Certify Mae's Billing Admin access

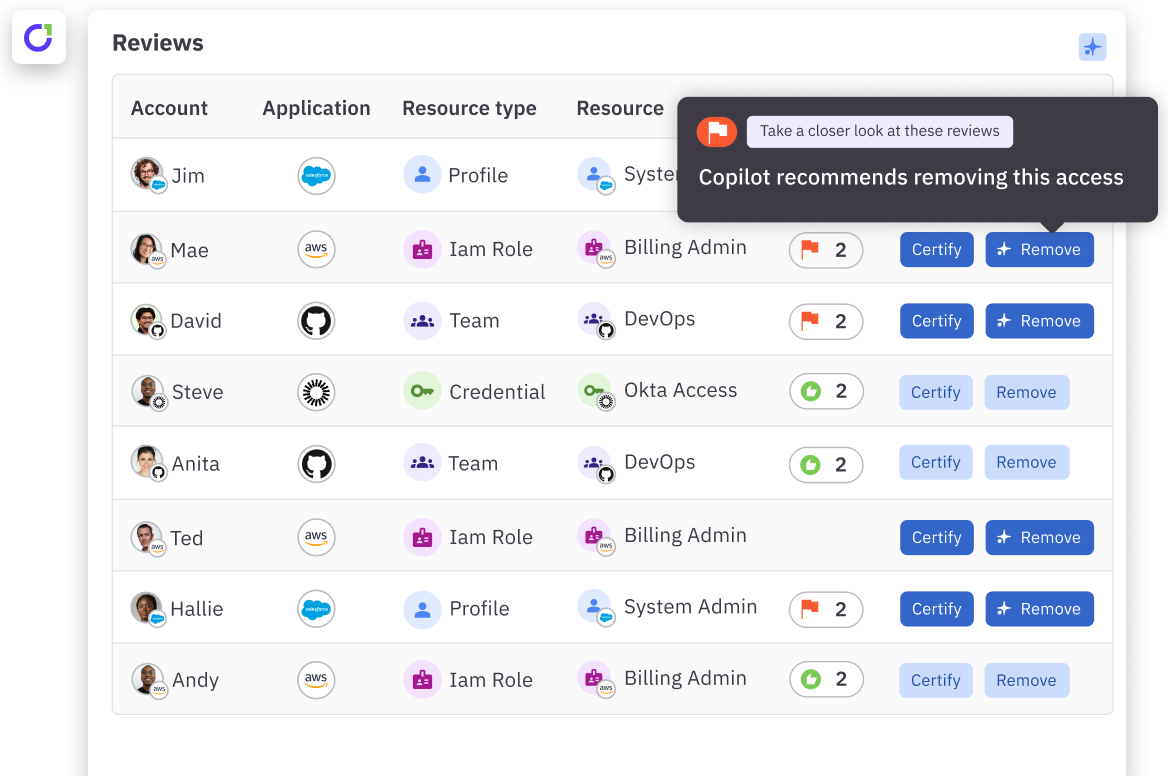point(936,249)
